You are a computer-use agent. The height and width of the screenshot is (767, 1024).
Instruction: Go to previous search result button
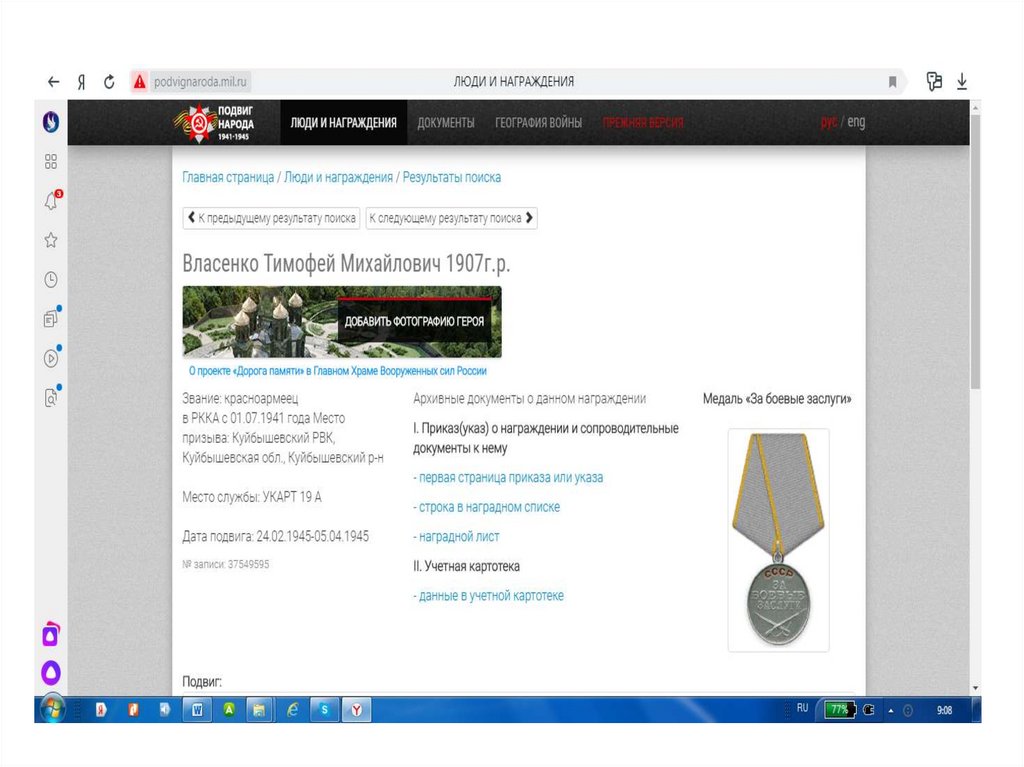(272, 218)
